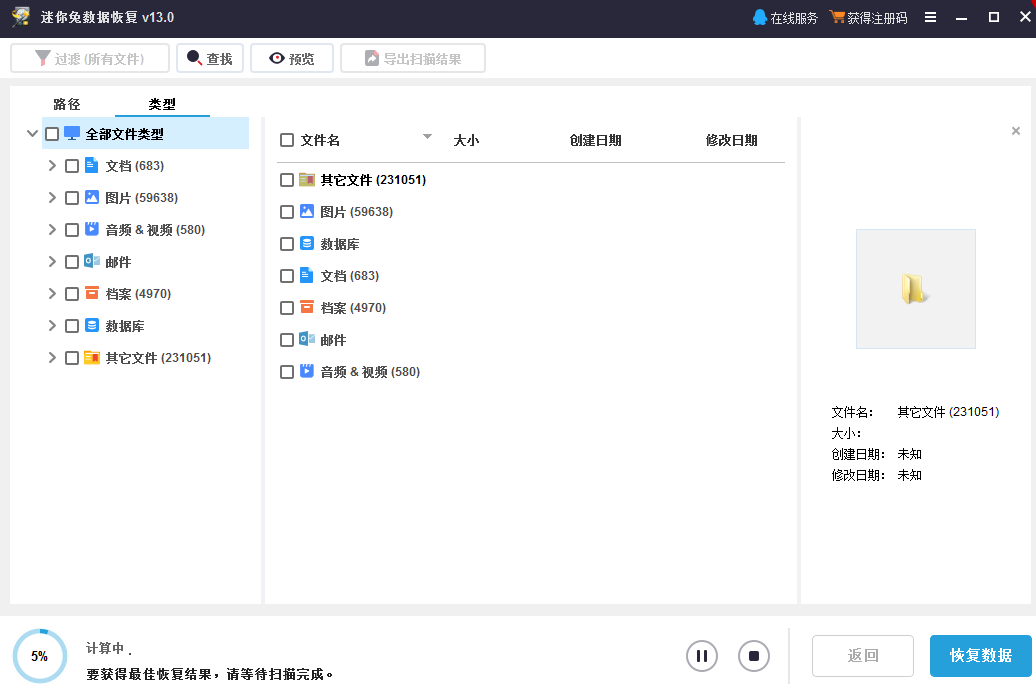Check the 文档 (683) box in tree
This screenshot has width=1036, height=692.
72,166
